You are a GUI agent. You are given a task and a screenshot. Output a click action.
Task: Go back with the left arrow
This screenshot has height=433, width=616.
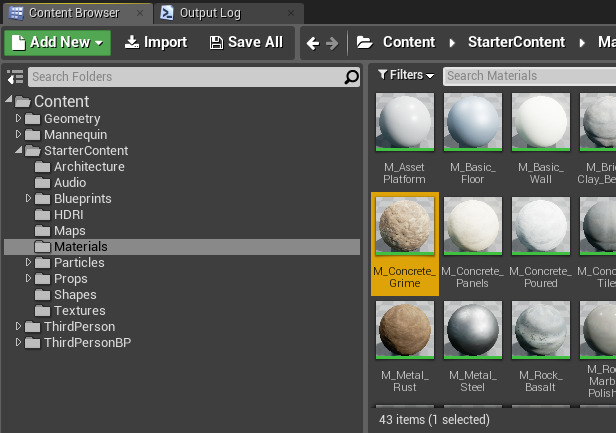click(313, 43)
